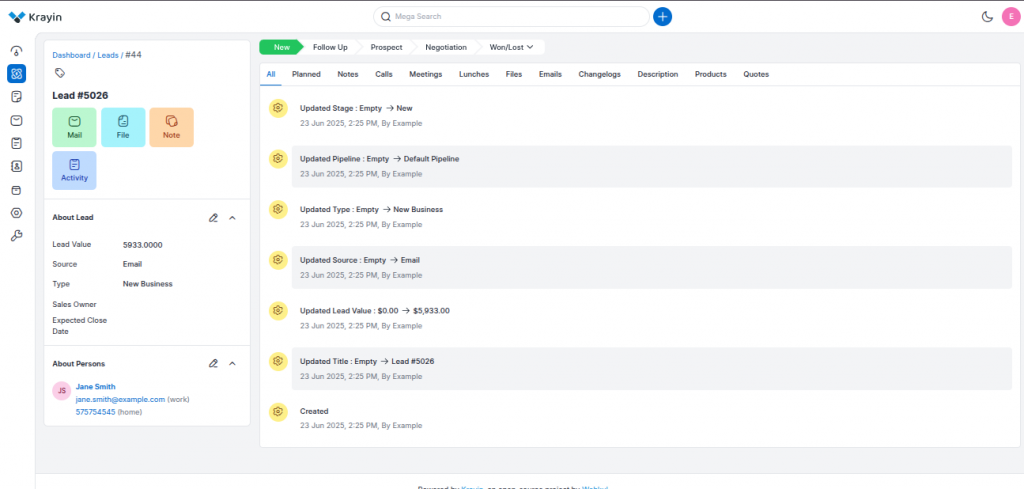This screenshot has height=489, width=1024.
Task: Switch to the Quotes tab
Action: point(756,74)
